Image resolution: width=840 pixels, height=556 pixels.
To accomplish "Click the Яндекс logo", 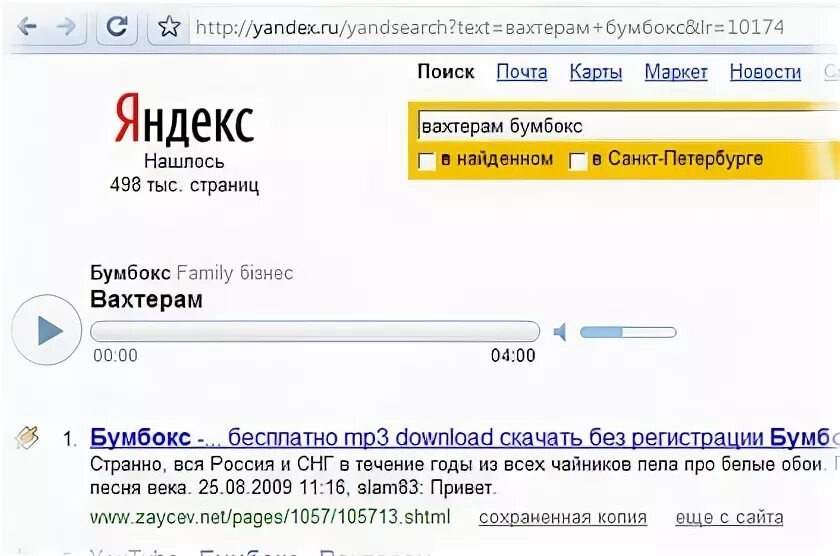I will click(x=184, y=119).
